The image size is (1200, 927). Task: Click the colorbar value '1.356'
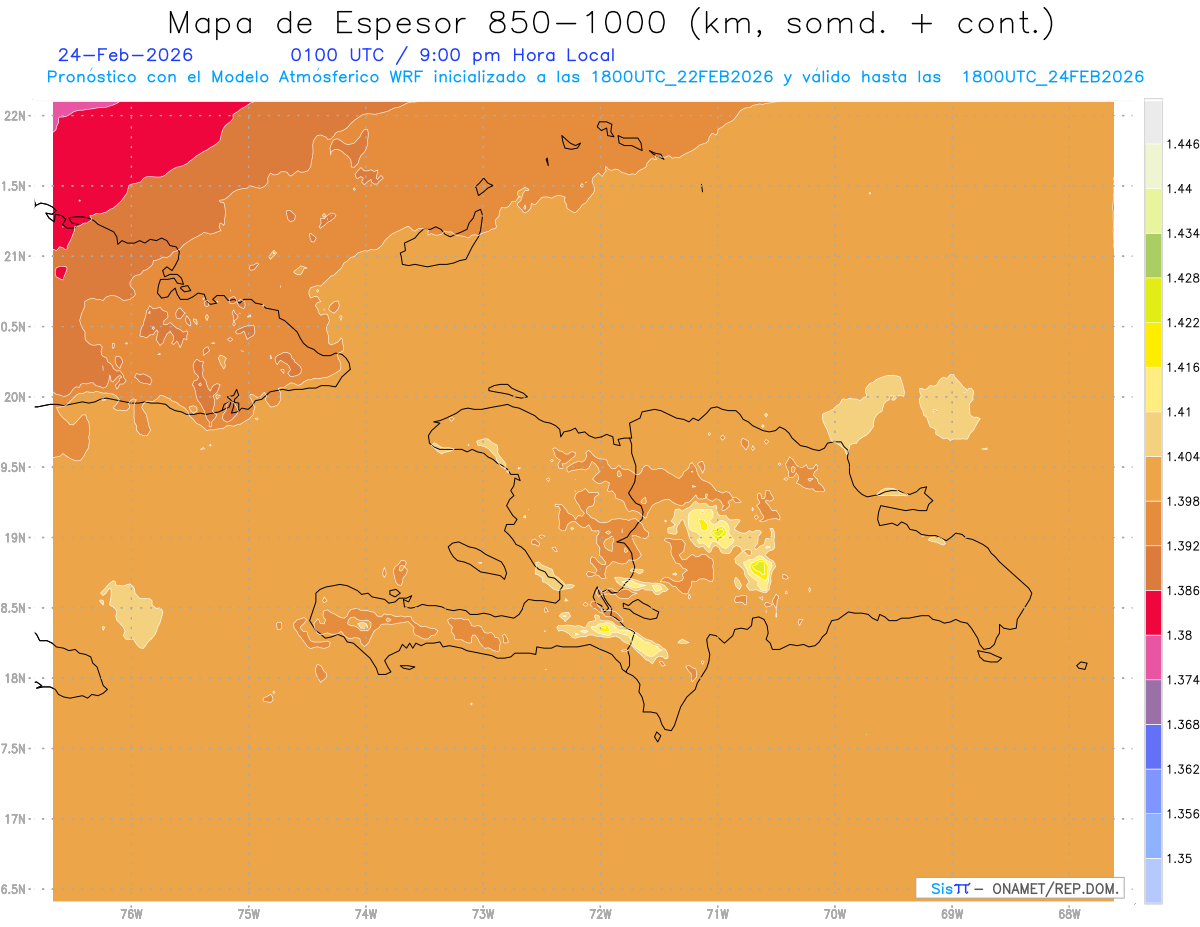pos(1184,814)
